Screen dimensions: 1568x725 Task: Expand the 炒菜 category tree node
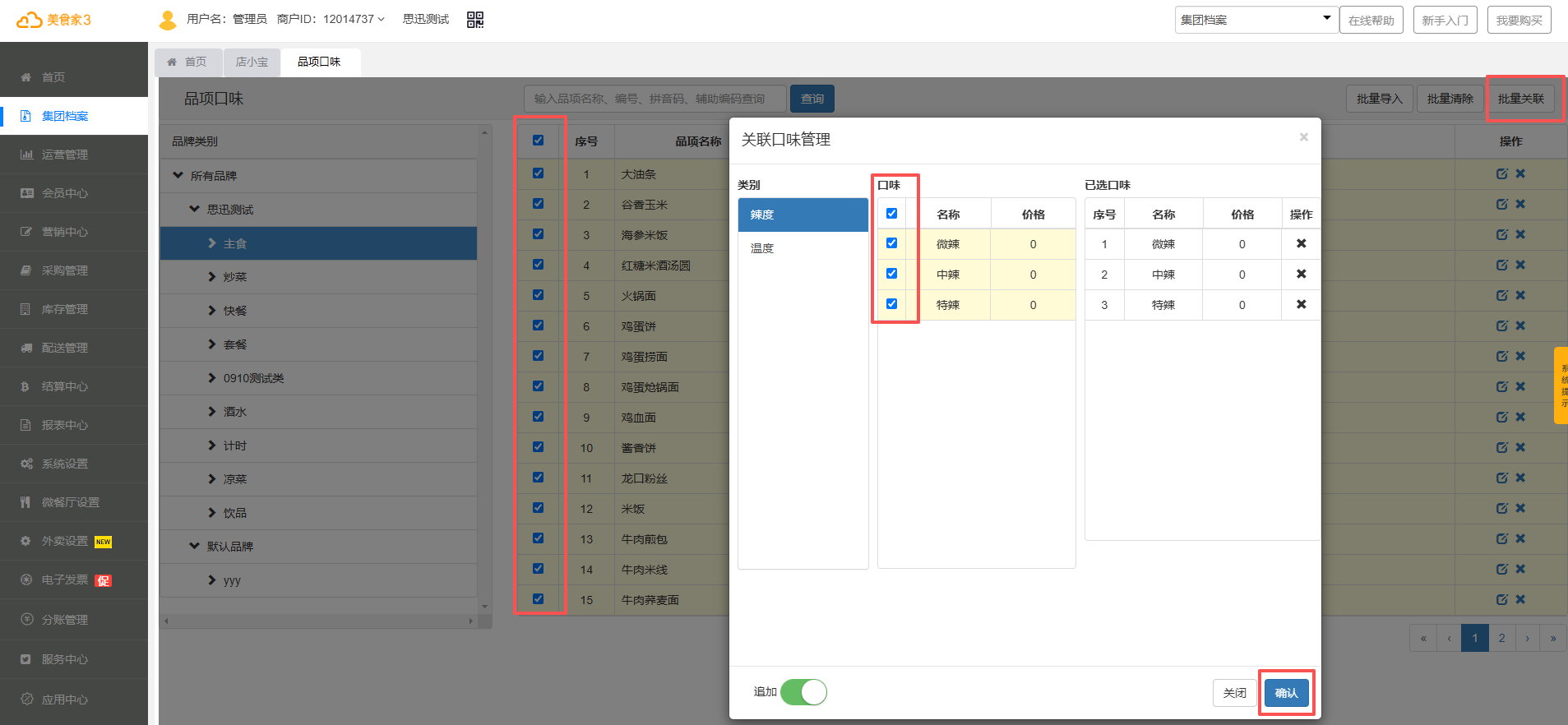click(x=212, y=277)
